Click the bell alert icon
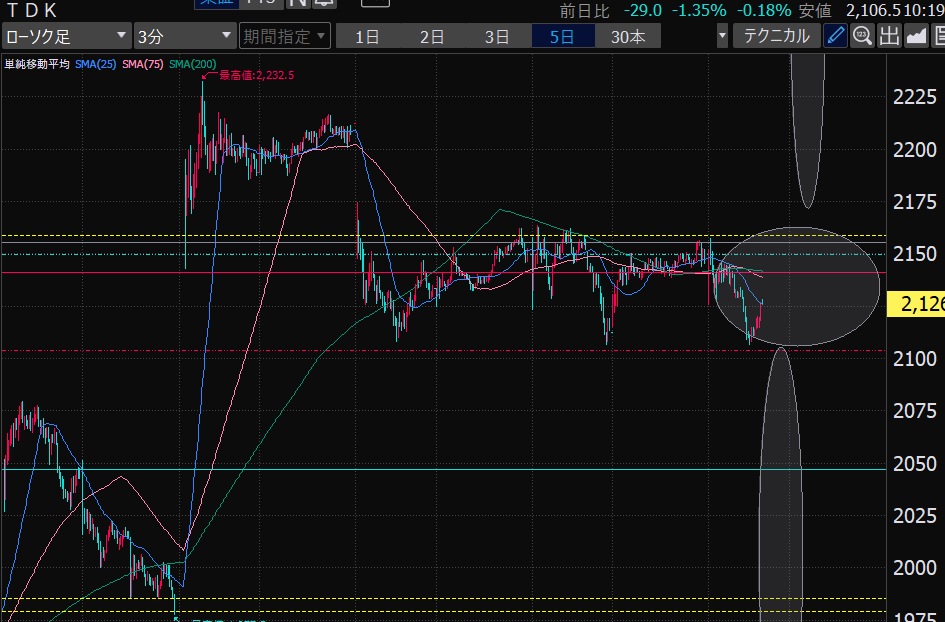 coord(323,4)
